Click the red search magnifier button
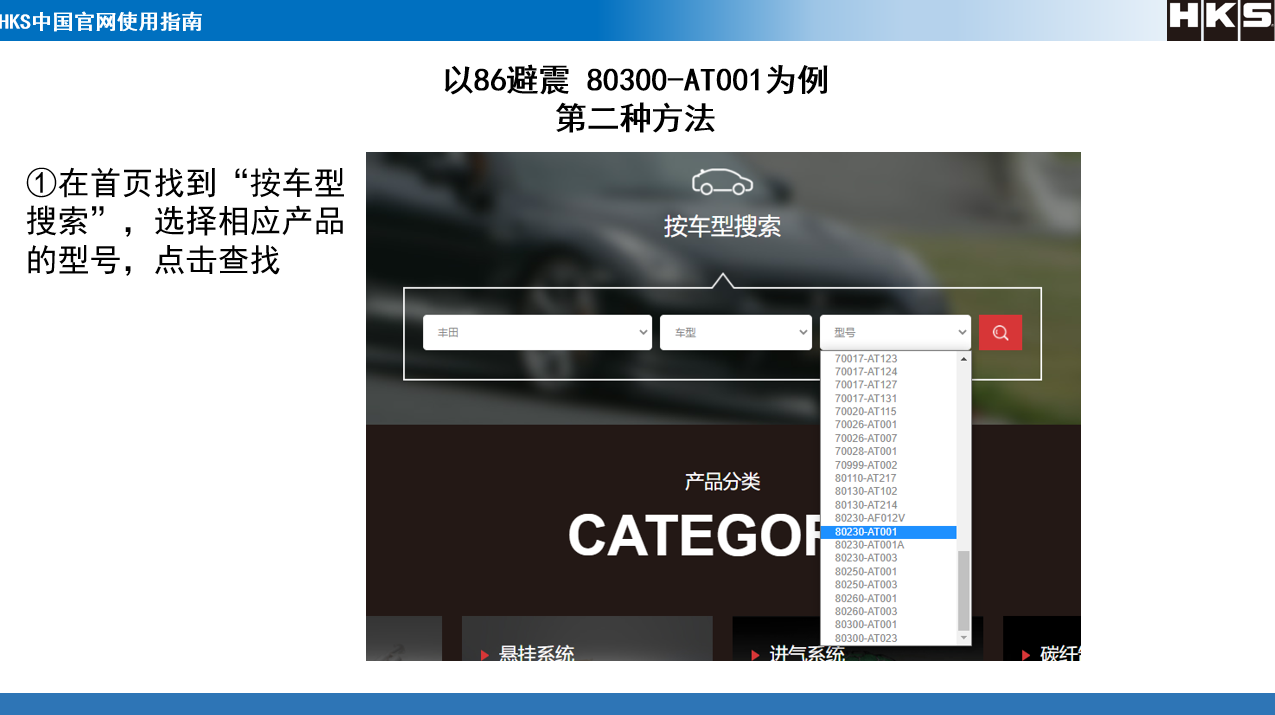This screenshot has width=1275, height=715. (x=1000, y=333)
